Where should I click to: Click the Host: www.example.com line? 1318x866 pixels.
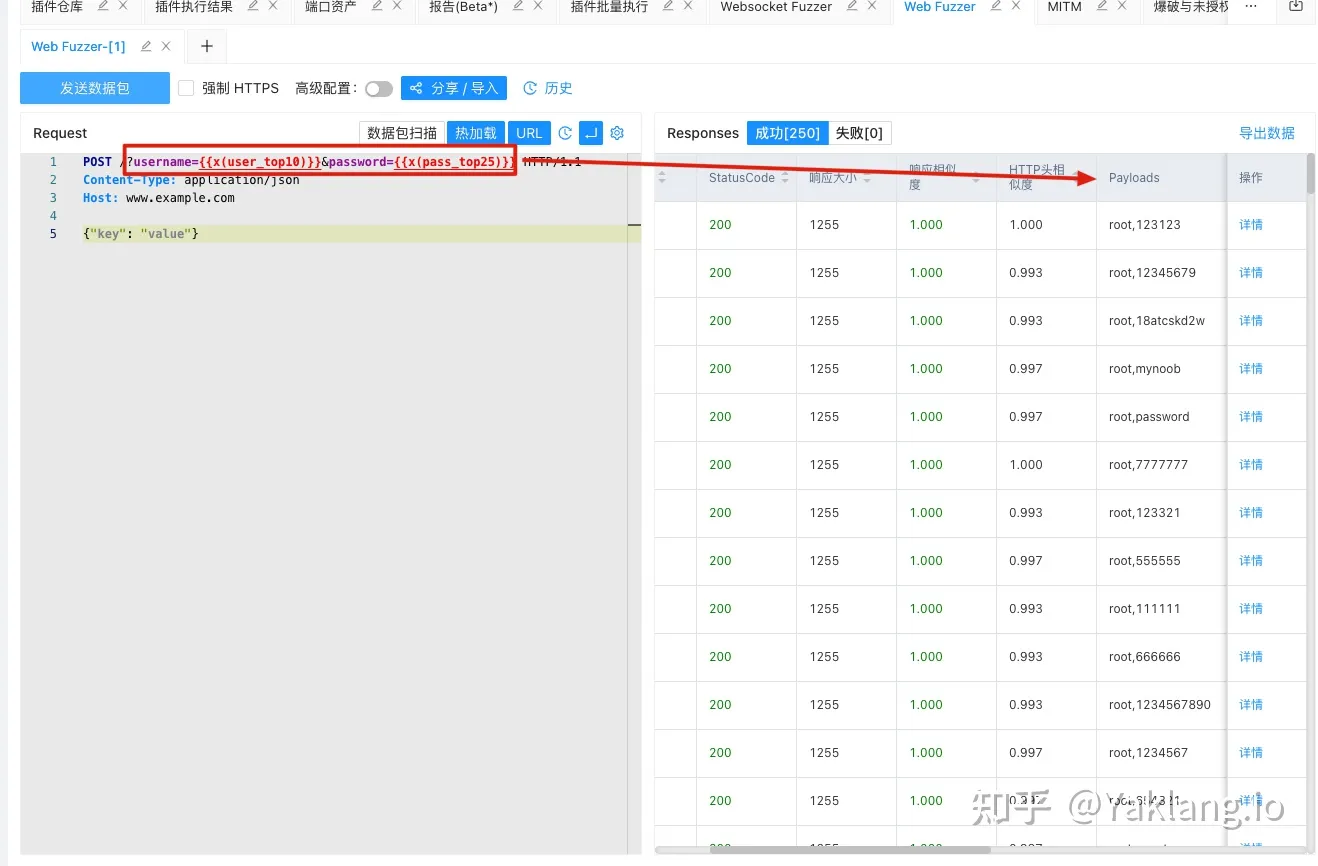[159, 198]
